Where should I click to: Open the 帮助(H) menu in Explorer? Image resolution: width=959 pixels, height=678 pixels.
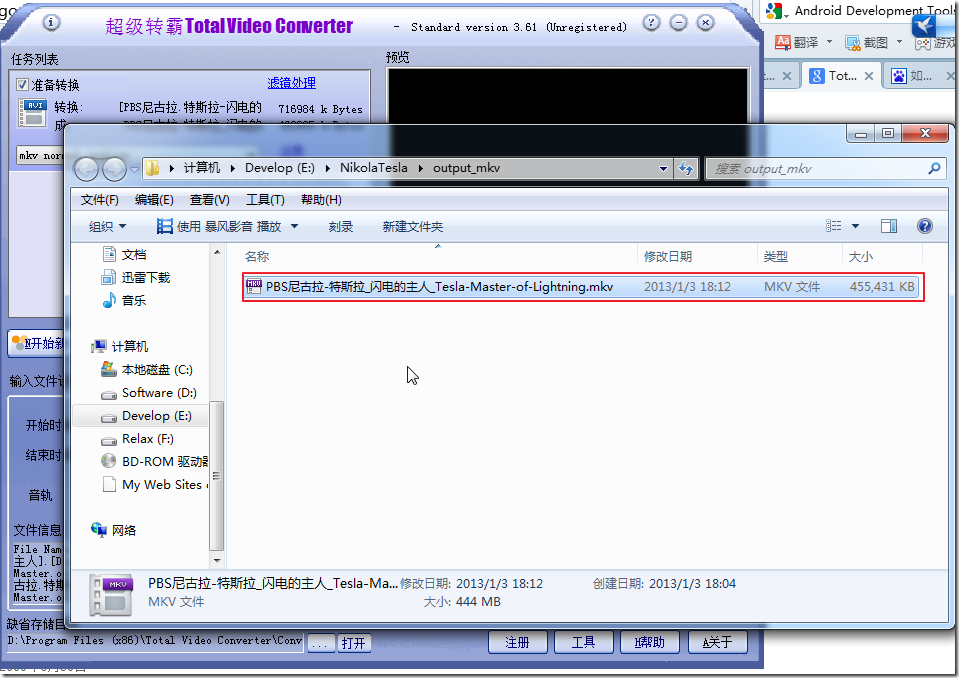pyautogui.click(x=321, y=200)
